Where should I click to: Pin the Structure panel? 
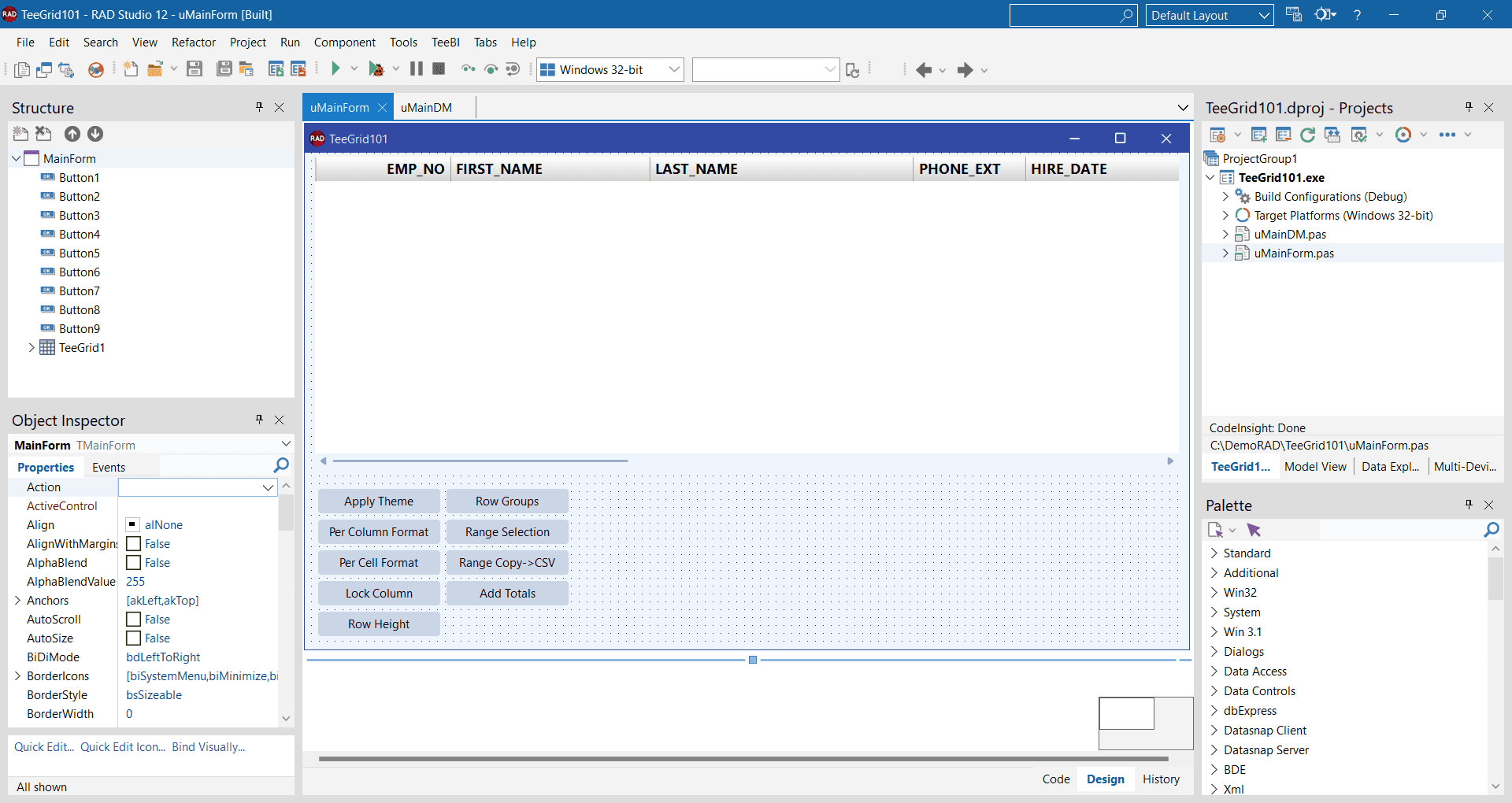click(x=259, y=107)
